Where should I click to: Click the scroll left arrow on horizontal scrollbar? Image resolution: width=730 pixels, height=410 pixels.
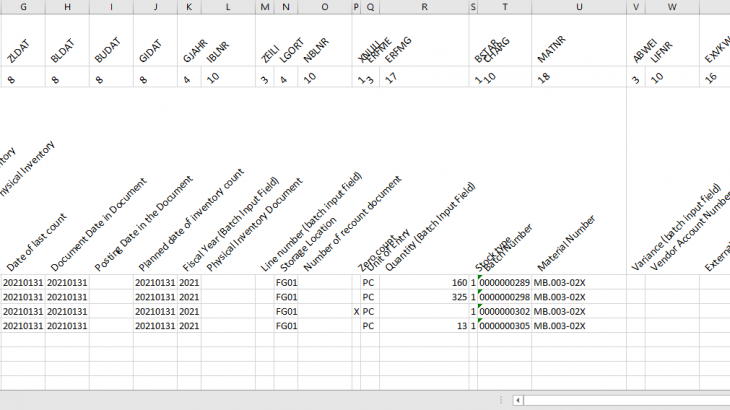(518, 400)
